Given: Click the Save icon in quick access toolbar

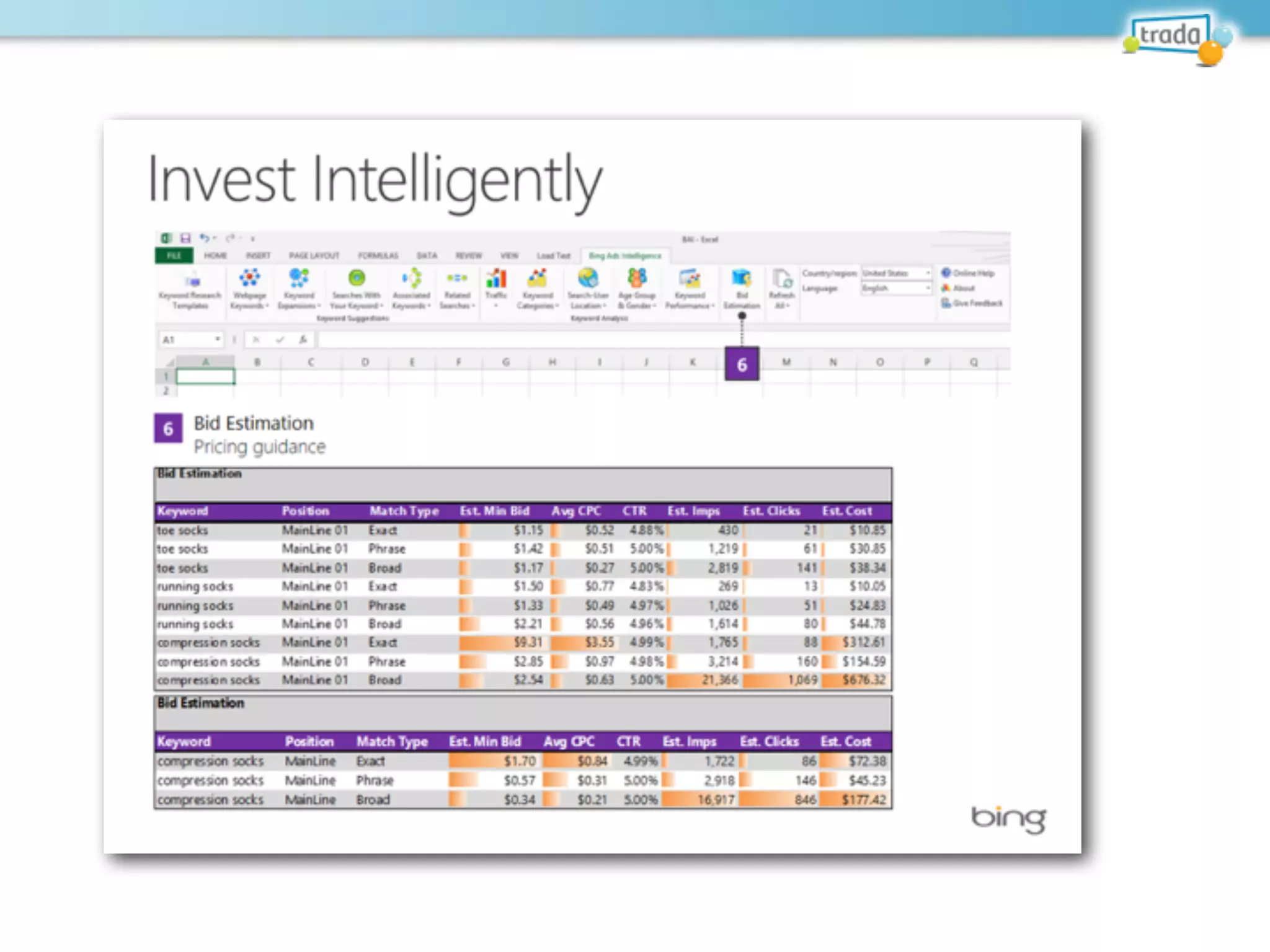Looking at the screenshot, I should (185, 238).
